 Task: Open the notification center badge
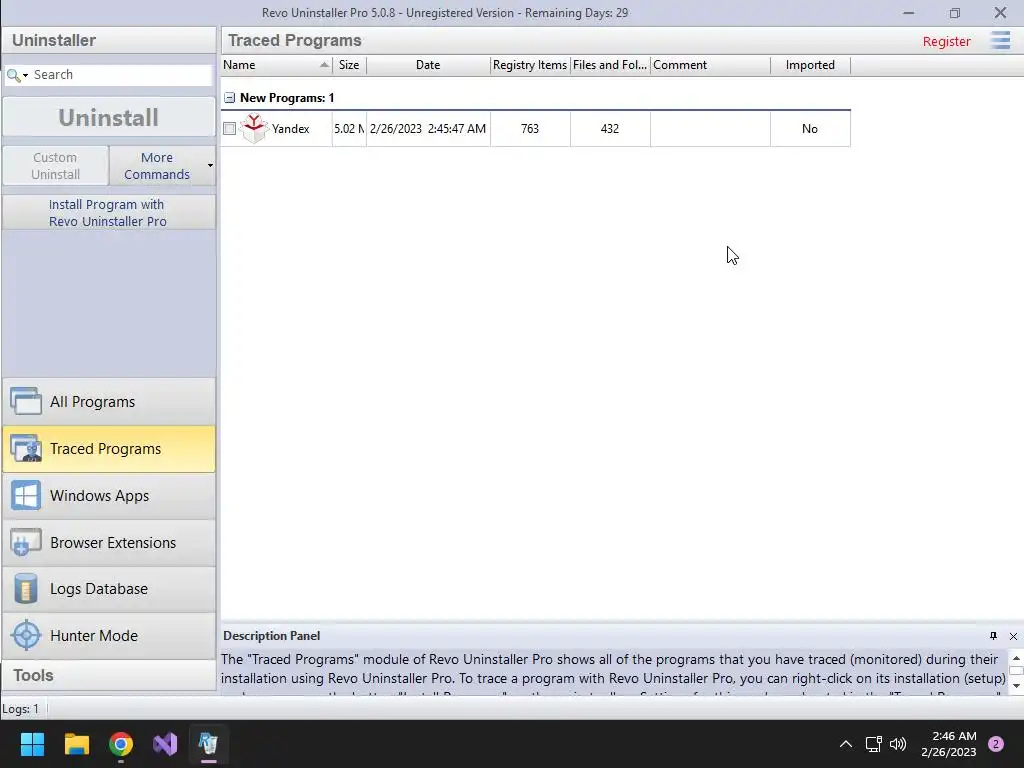996,744
